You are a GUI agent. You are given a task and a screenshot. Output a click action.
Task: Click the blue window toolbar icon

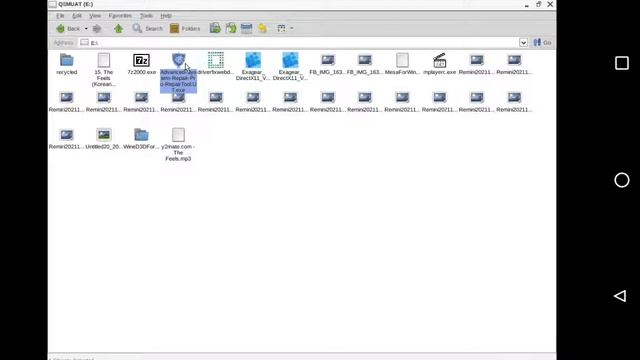click(247, 28)
